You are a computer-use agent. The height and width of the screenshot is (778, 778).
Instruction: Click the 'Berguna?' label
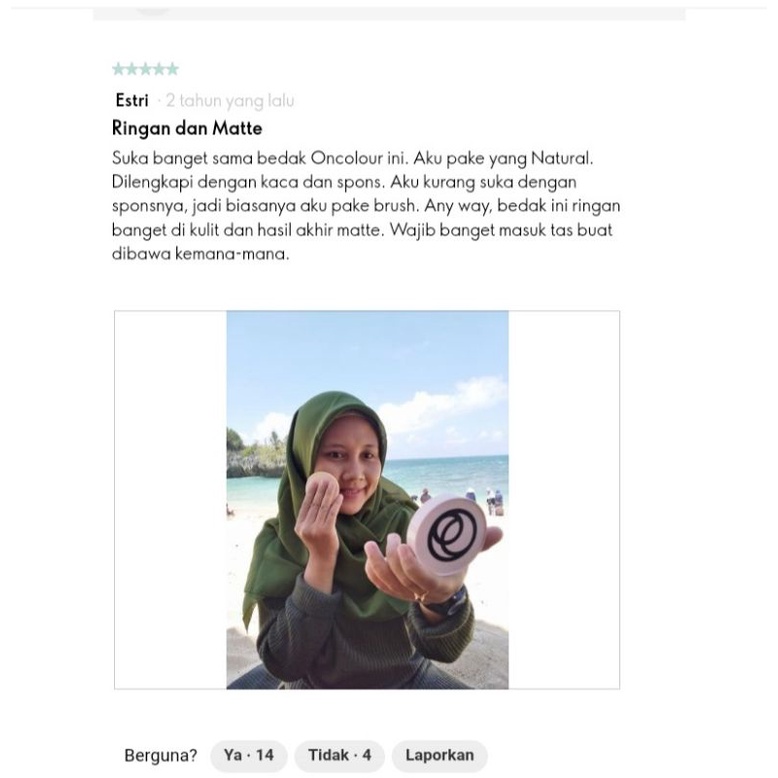160,756
